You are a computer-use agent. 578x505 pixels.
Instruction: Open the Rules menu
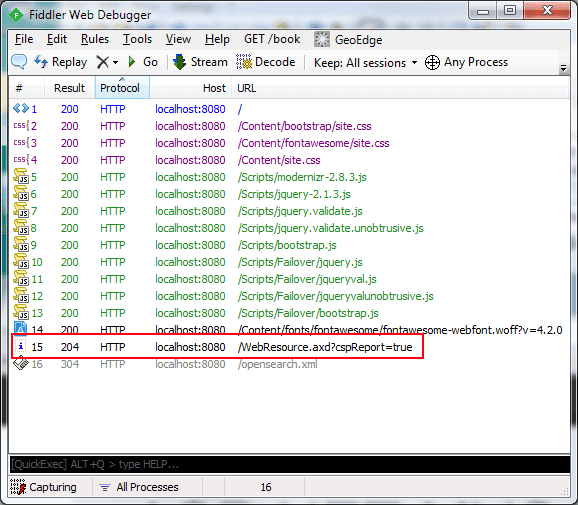point(95,39)
